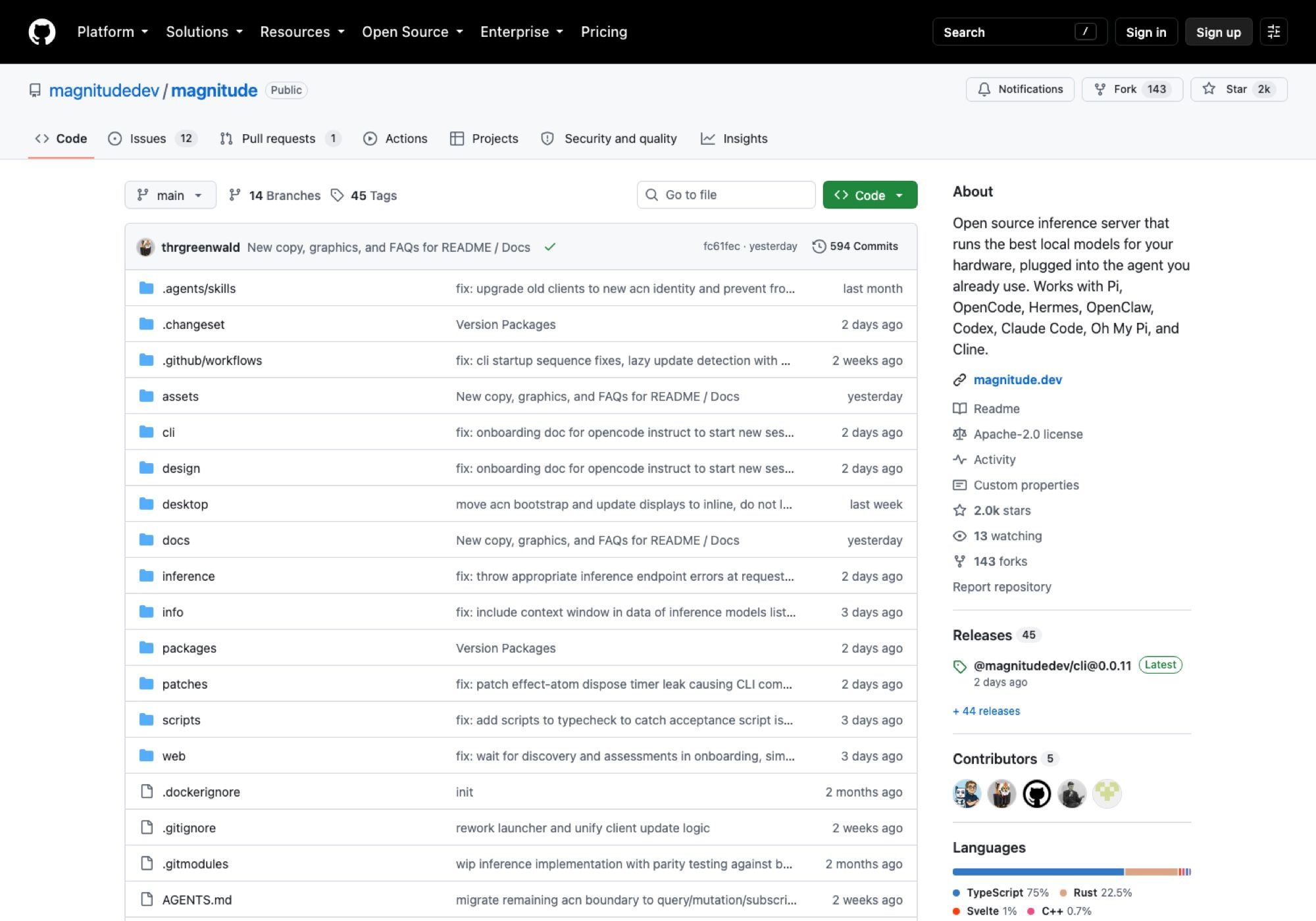This screenshot has width=1316, height=921.
Task: Open thrgreenwald's avatar in commit bar
Action: (x=145, y=247)
